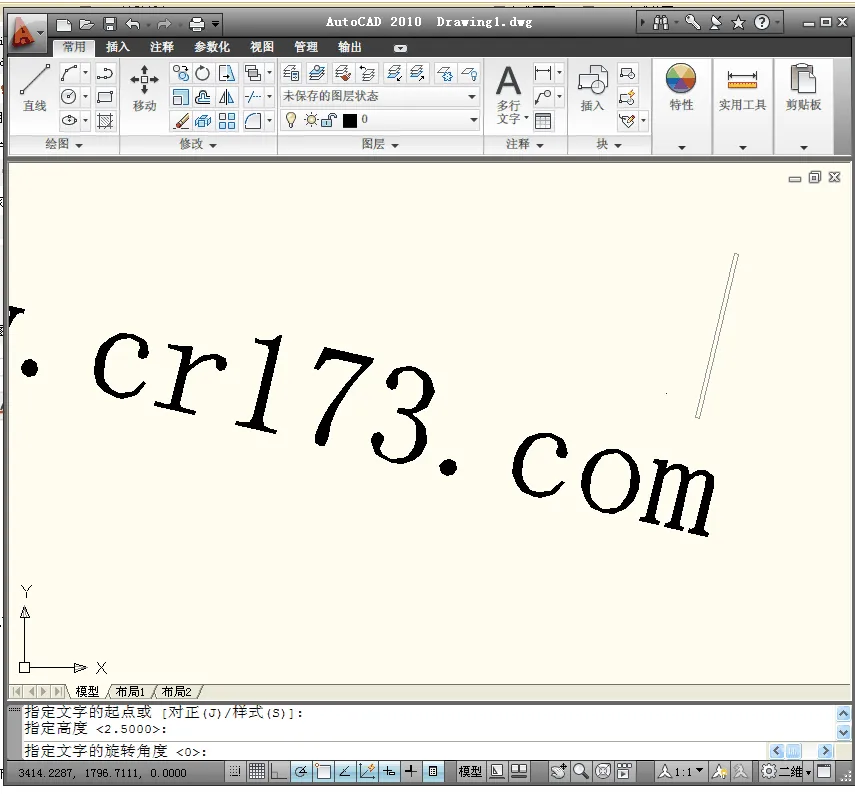
Task: Expand the 修改 panel flyout
Action: click(x=198, y=145)
